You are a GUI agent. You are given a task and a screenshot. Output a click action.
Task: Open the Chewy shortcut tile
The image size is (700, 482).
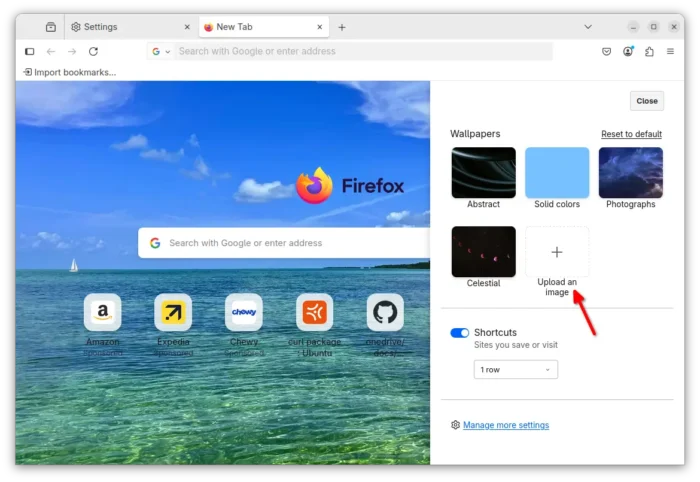click(244, 312)
